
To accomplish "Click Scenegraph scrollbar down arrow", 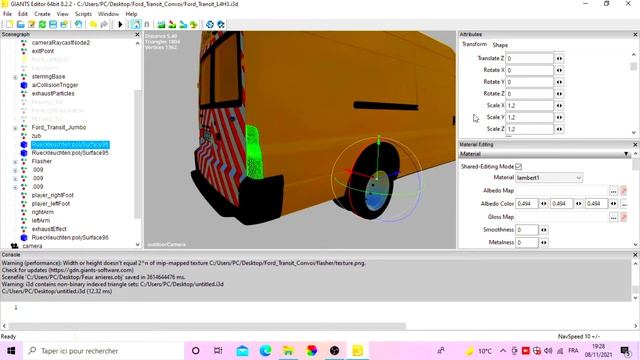I will click(x=138, y=244).
